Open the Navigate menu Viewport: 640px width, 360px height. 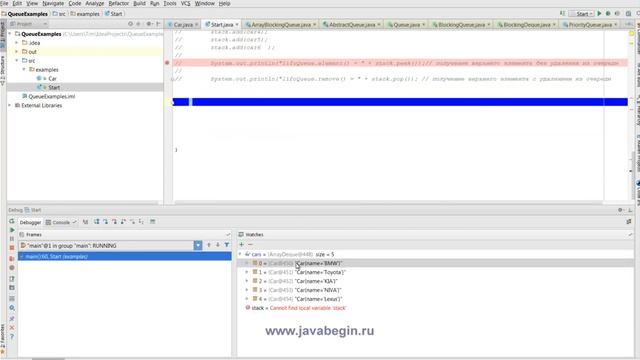53,3
